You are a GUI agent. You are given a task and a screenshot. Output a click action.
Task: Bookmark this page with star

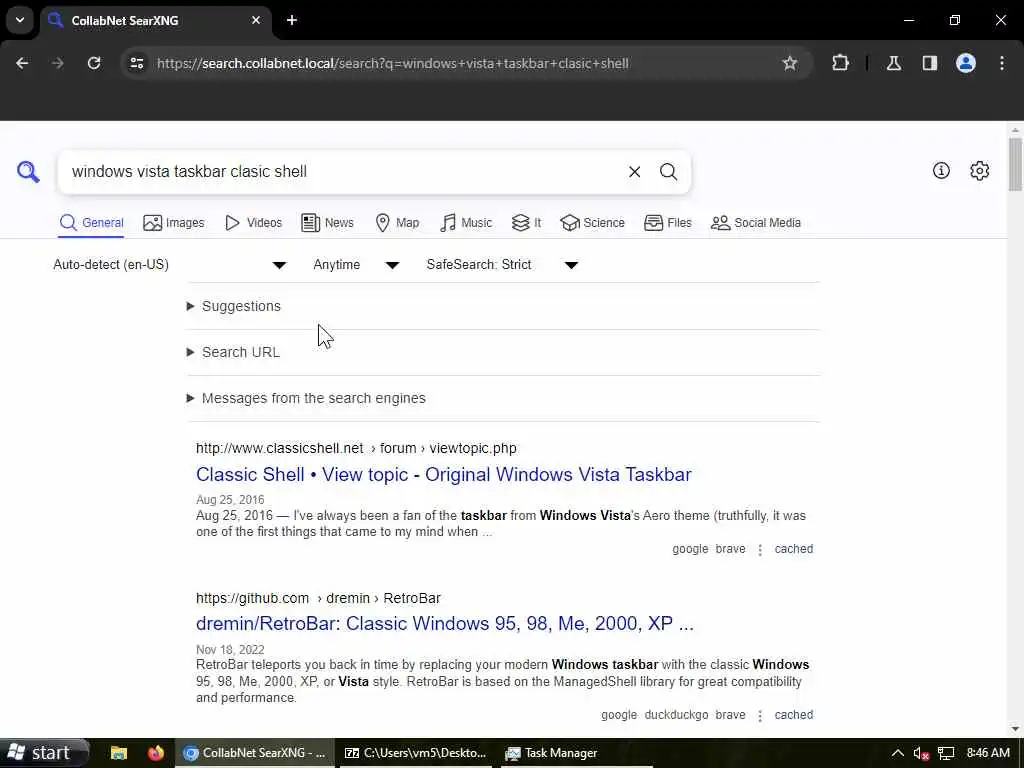coord(790,63)
